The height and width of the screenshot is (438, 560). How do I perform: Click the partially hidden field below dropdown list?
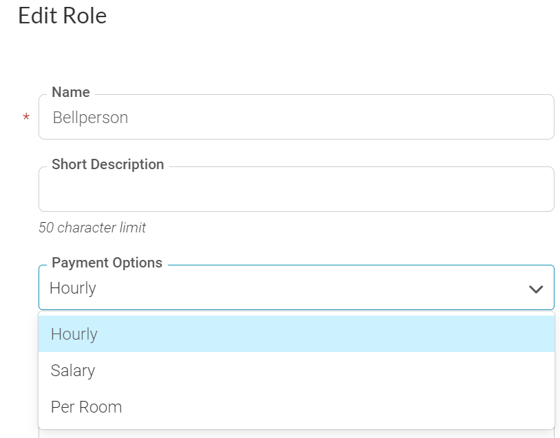point(296,434)
